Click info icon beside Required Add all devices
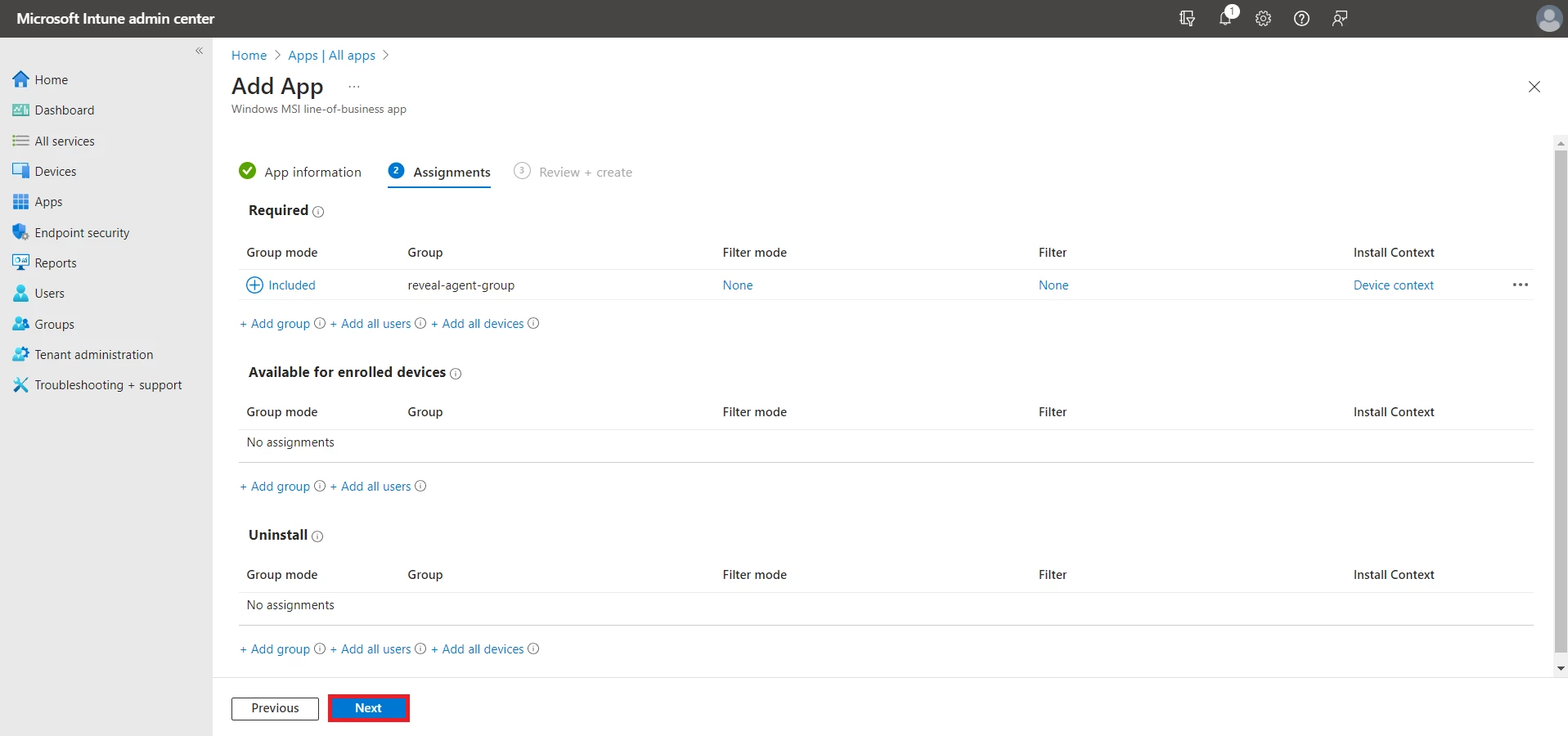Screen dimensions: 1568x736 pos(533,323)
